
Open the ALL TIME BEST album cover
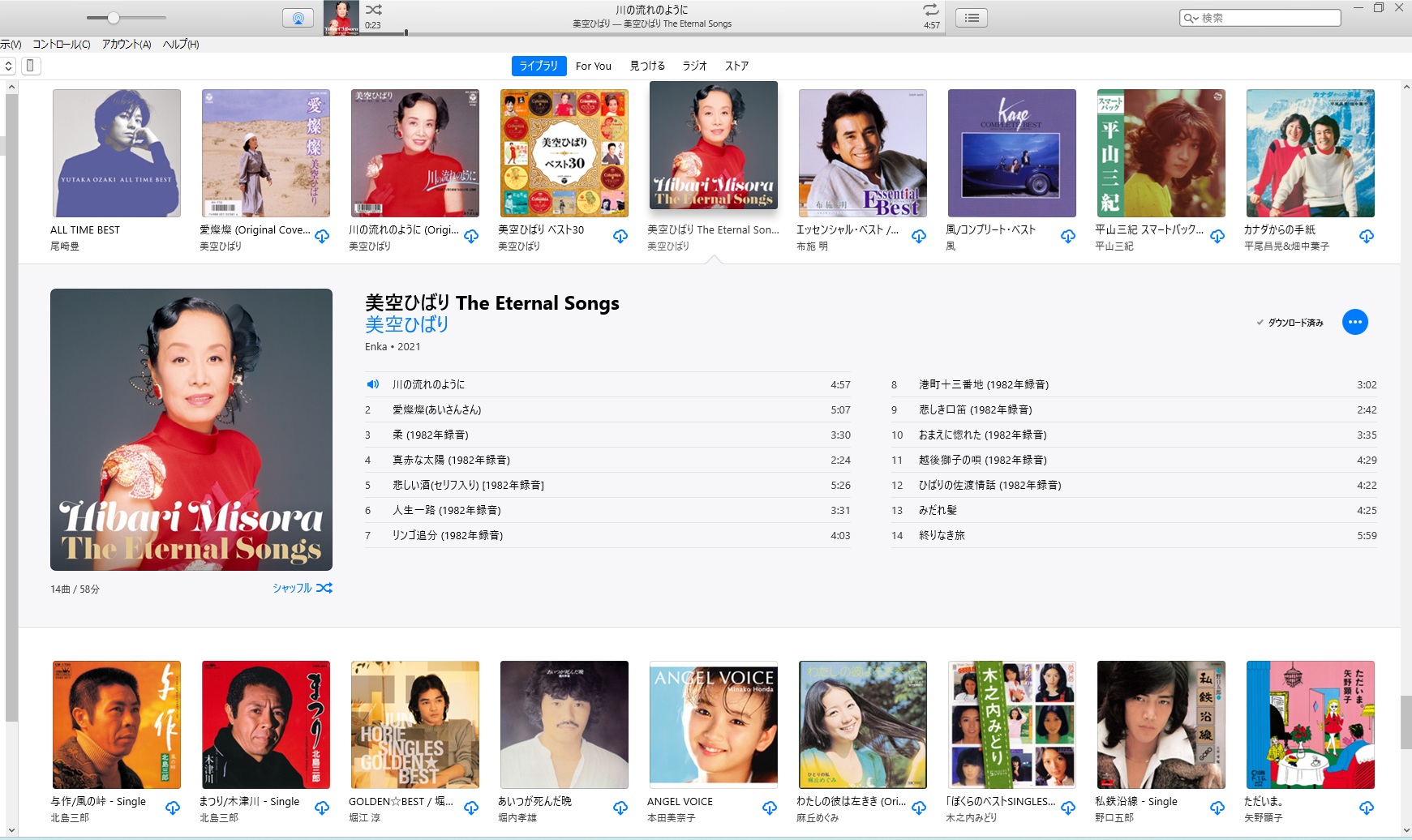coord(117,153)
